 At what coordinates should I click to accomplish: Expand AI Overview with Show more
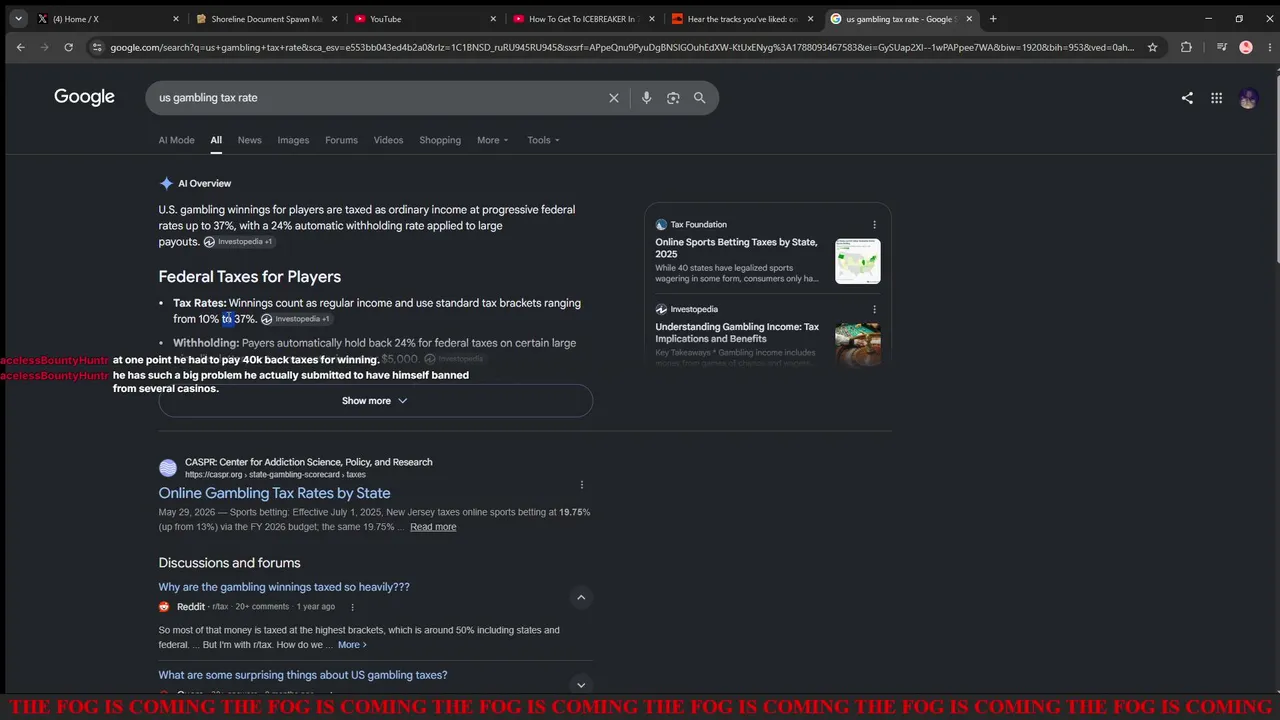pos(375,401)
